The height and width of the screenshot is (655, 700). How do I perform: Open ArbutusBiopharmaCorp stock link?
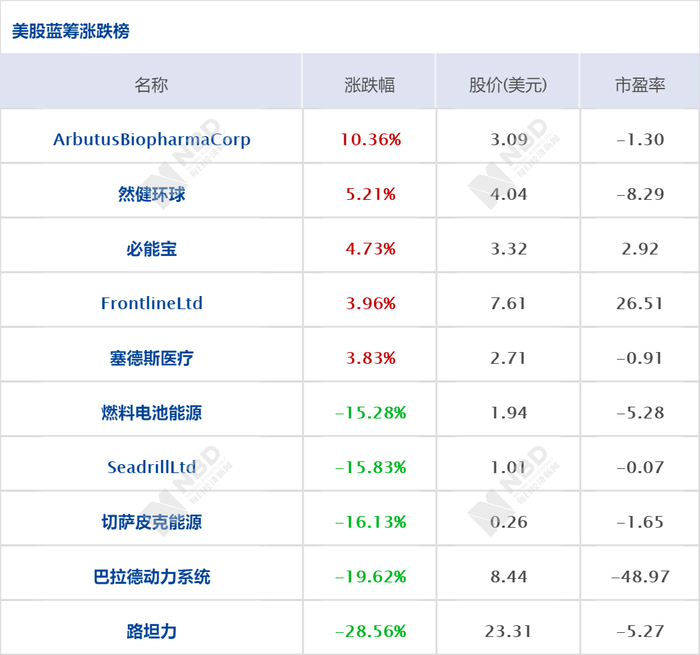point(152,139)
